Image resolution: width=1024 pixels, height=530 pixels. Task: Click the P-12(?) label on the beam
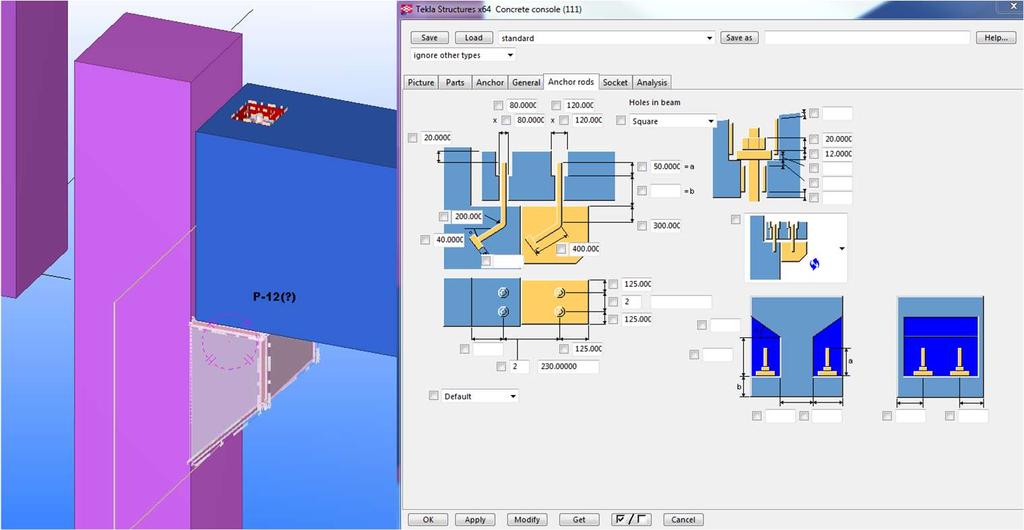[x=274, y=297]
